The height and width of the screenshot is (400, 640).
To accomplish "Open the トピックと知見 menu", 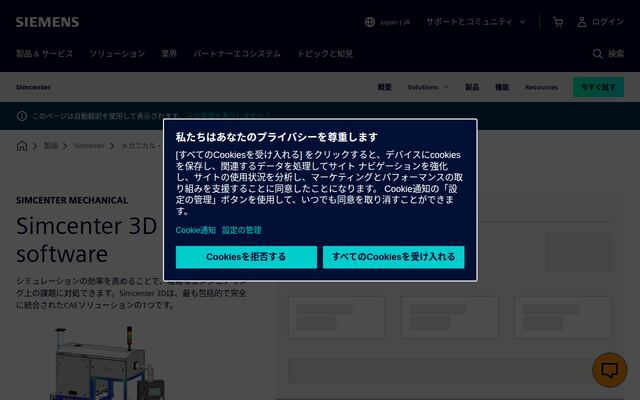I will [325, 54].
